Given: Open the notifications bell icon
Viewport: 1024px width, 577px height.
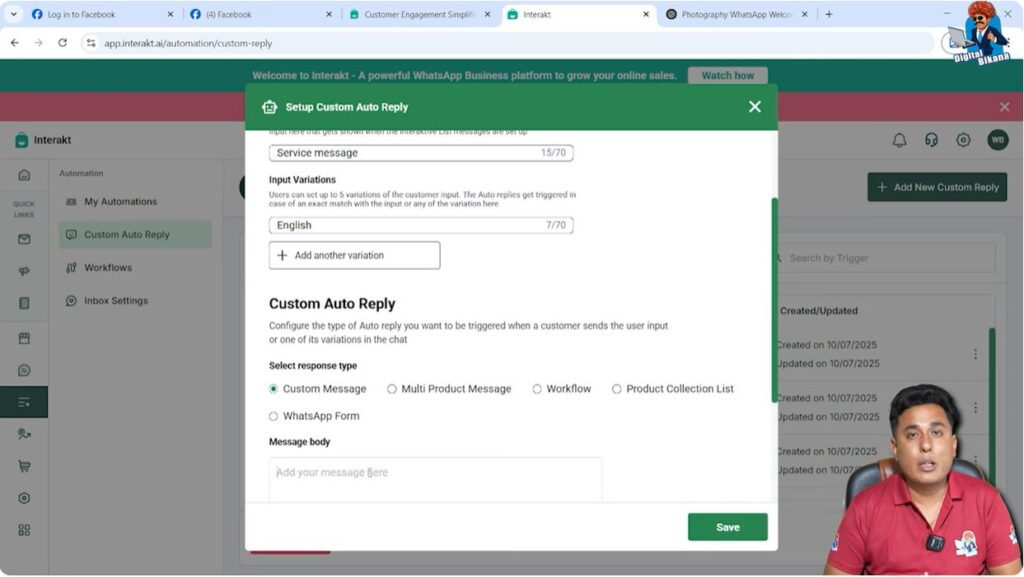Looking at the screenshot, I should (901, 140).
